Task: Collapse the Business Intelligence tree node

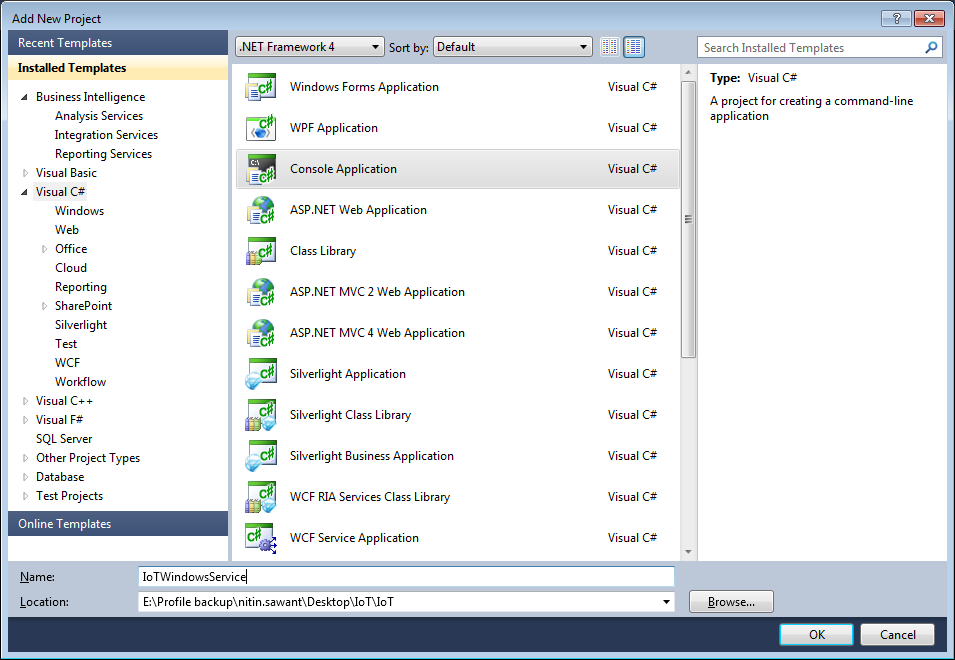Action: pos(24,97)
